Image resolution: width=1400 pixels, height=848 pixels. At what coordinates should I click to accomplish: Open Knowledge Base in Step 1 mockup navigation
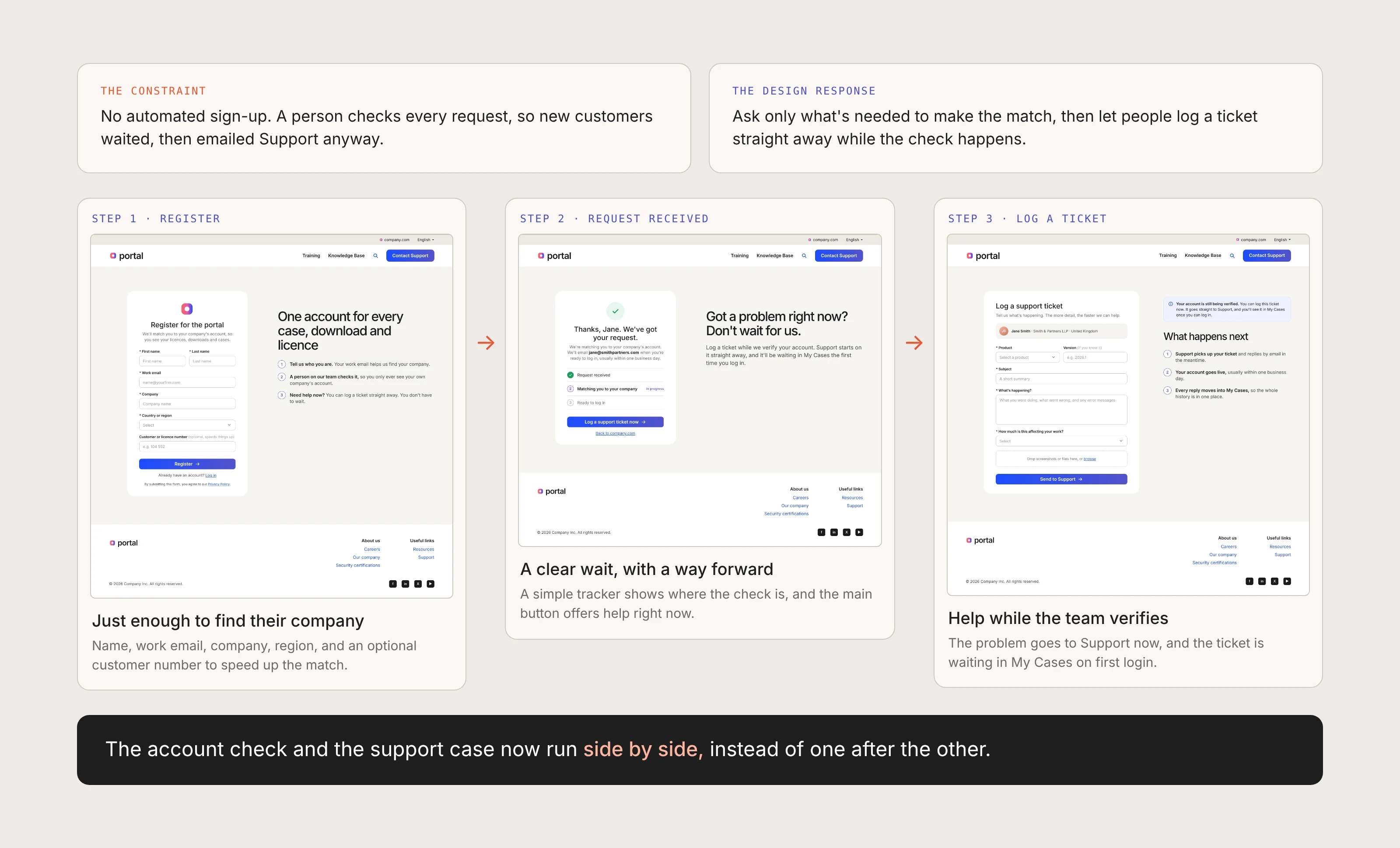[x=346, y=256]
